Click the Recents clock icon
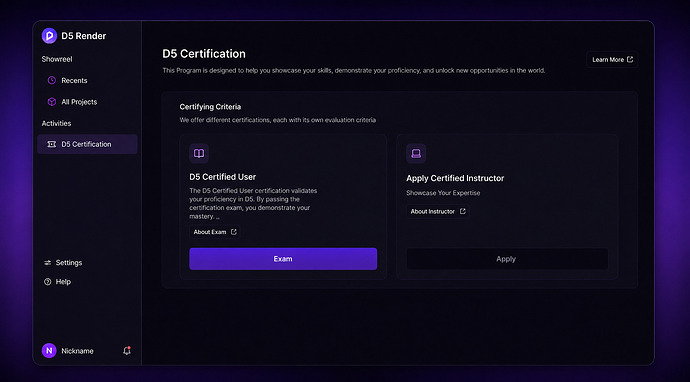This screenshot has height=382, width=690. tap(51, 80)
